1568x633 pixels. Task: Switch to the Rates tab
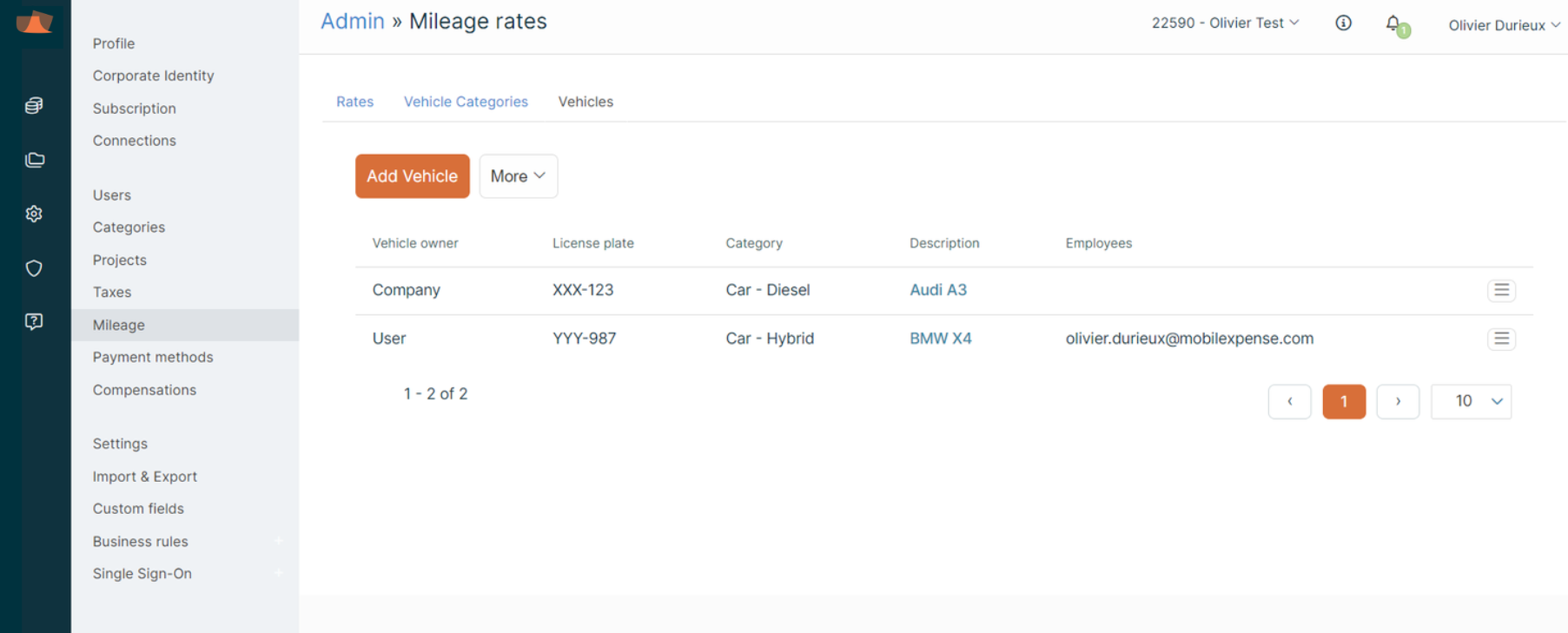(354, 102)
